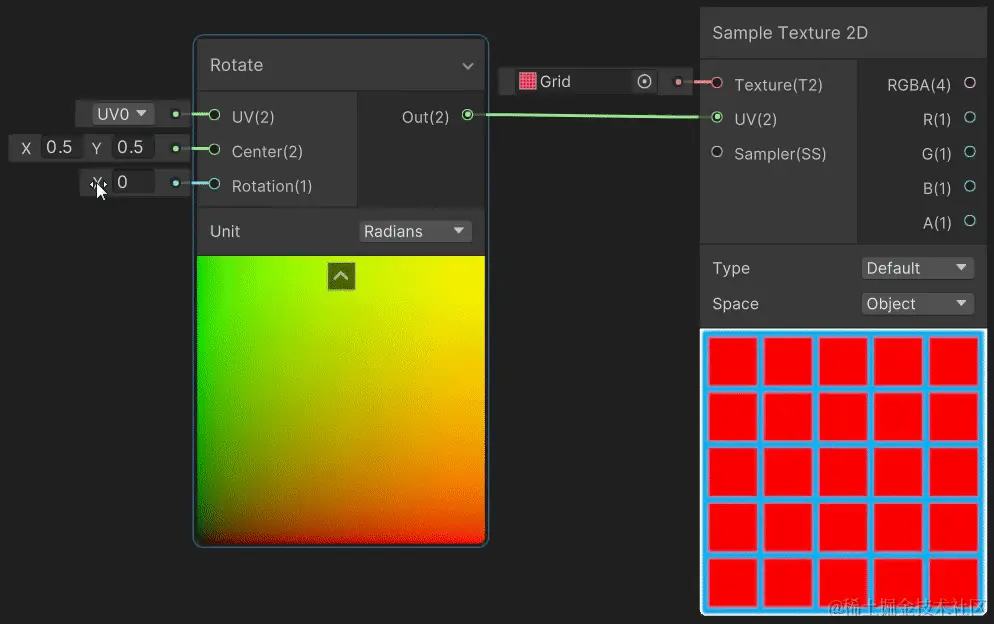994x624 pixels.
Task: Click the Rotation(1) input port circle
Action: tap(214, 184)
